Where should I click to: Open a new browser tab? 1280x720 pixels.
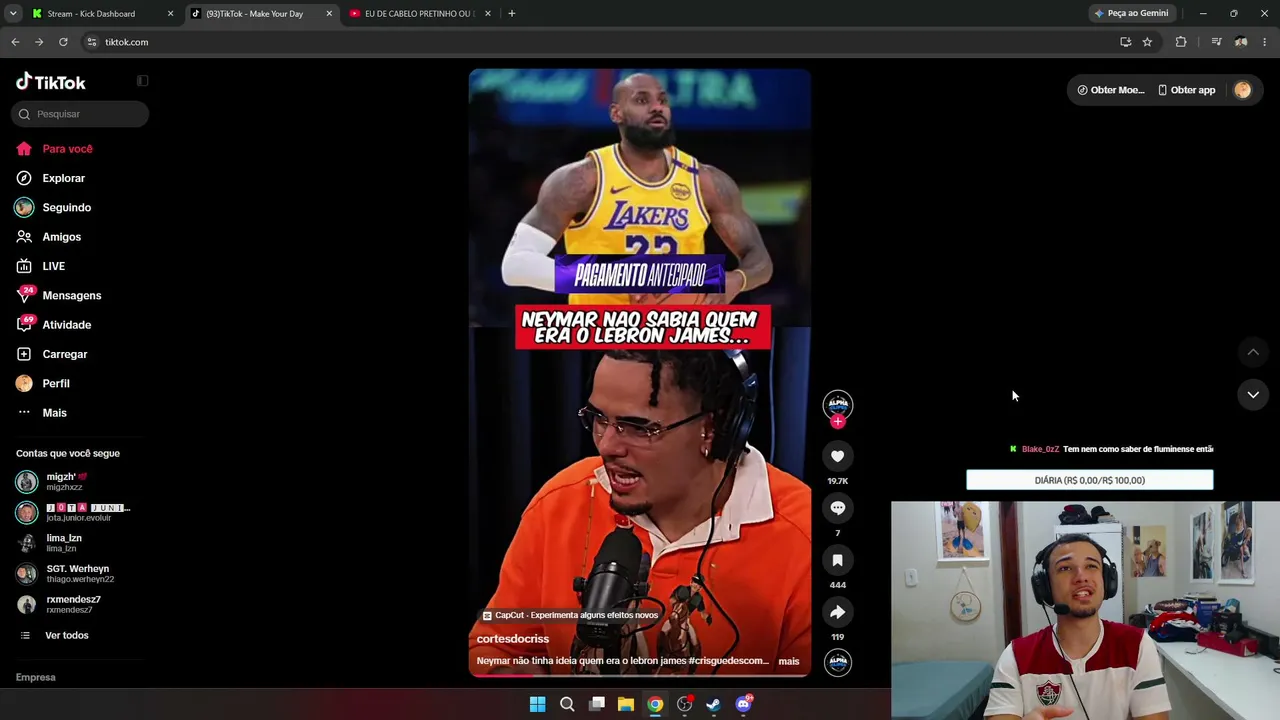512,14
